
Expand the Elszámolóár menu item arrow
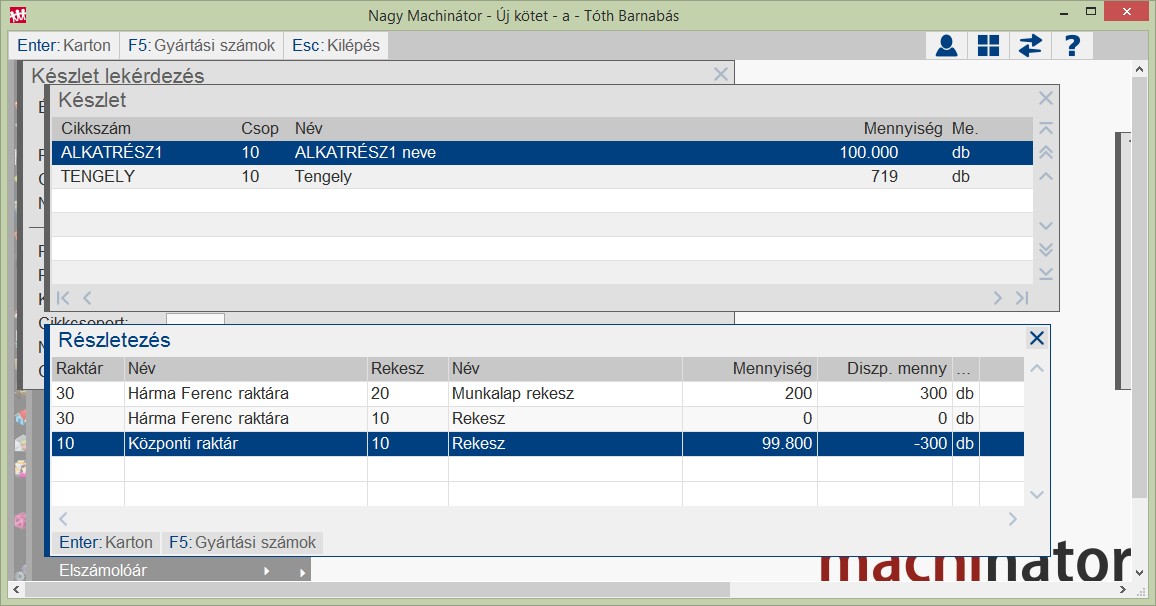click(x=266, y=571)
